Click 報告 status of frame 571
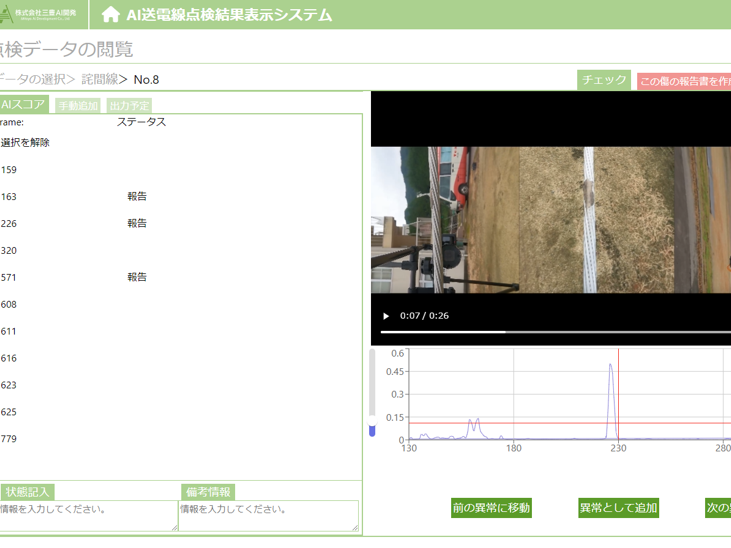Screen dimensions: 731x548 click(x=137, y=277)
